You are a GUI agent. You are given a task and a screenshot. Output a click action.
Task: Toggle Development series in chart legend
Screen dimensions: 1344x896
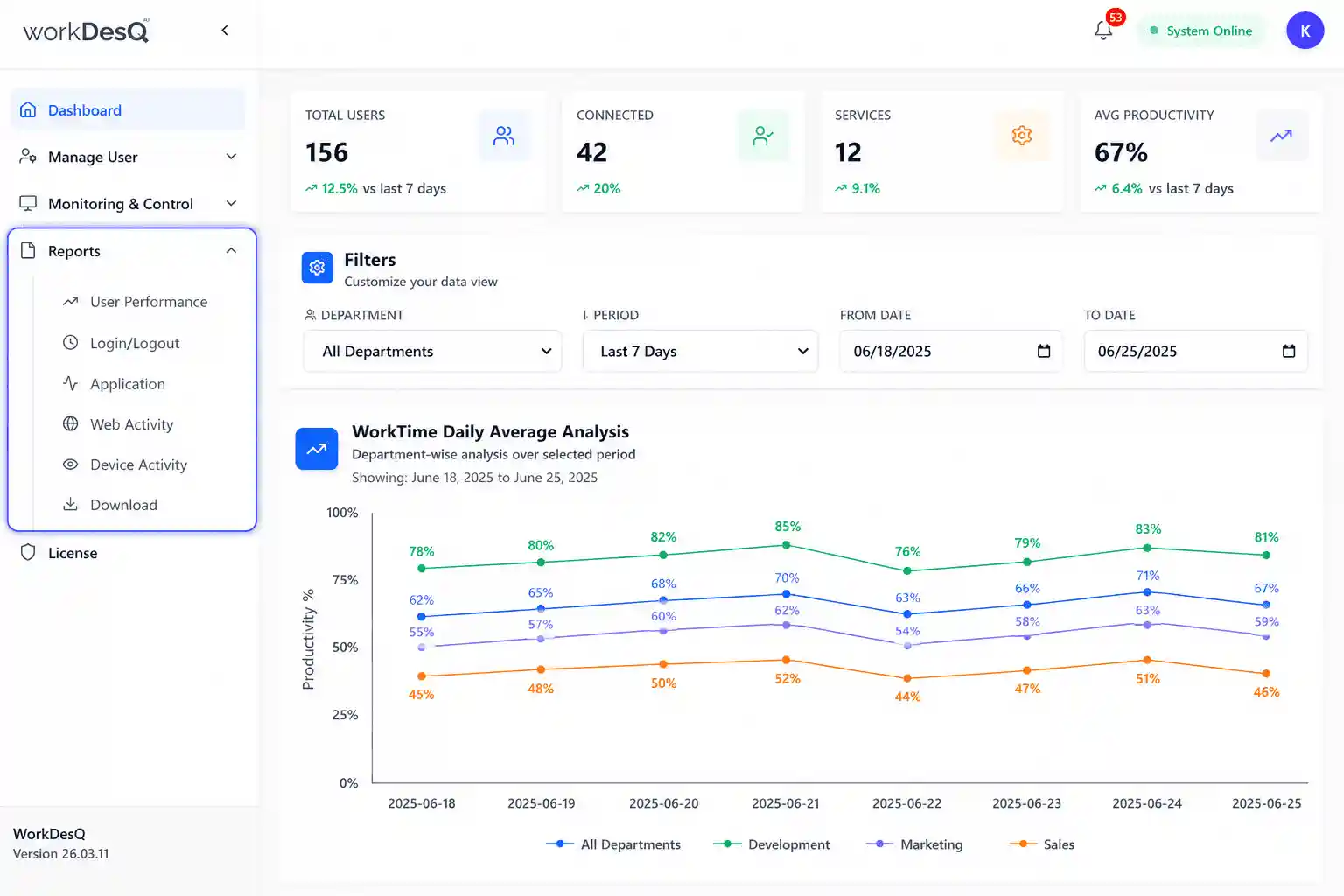pyautogui.click(x=771, y=844)
